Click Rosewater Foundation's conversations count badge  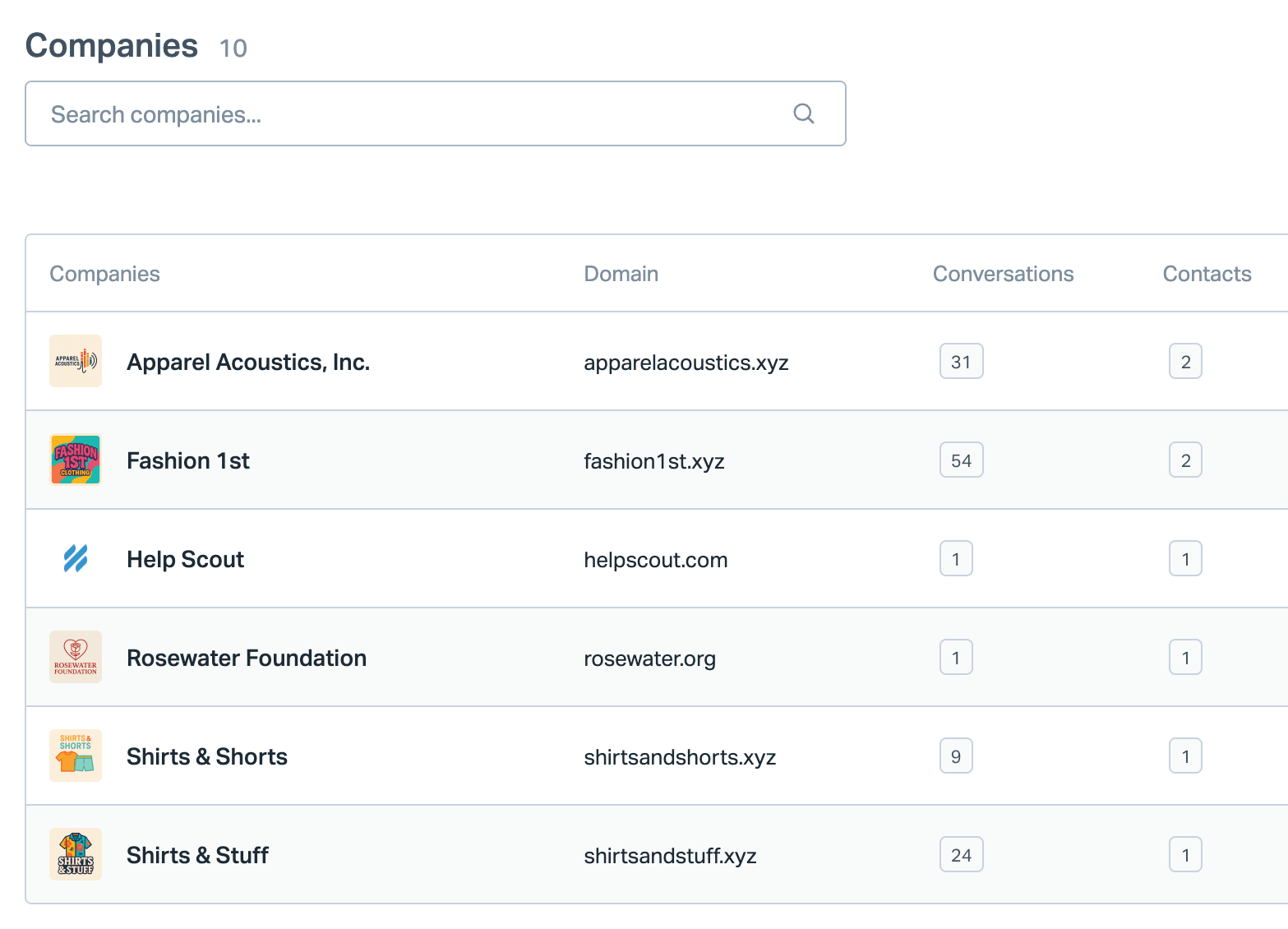(x=956, y=657)
